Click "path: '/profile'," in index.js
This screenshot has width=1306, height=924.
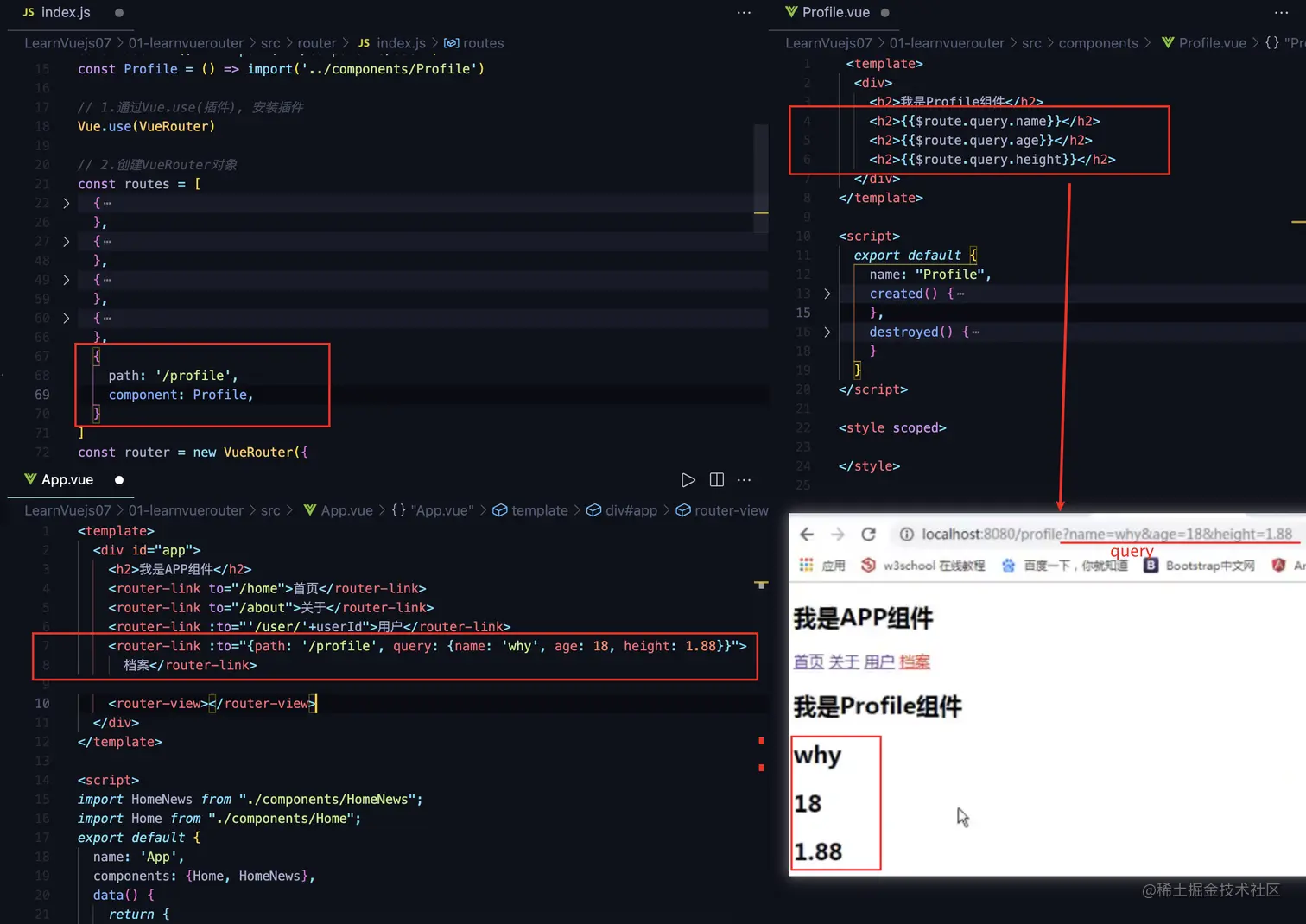pos(173,376)
